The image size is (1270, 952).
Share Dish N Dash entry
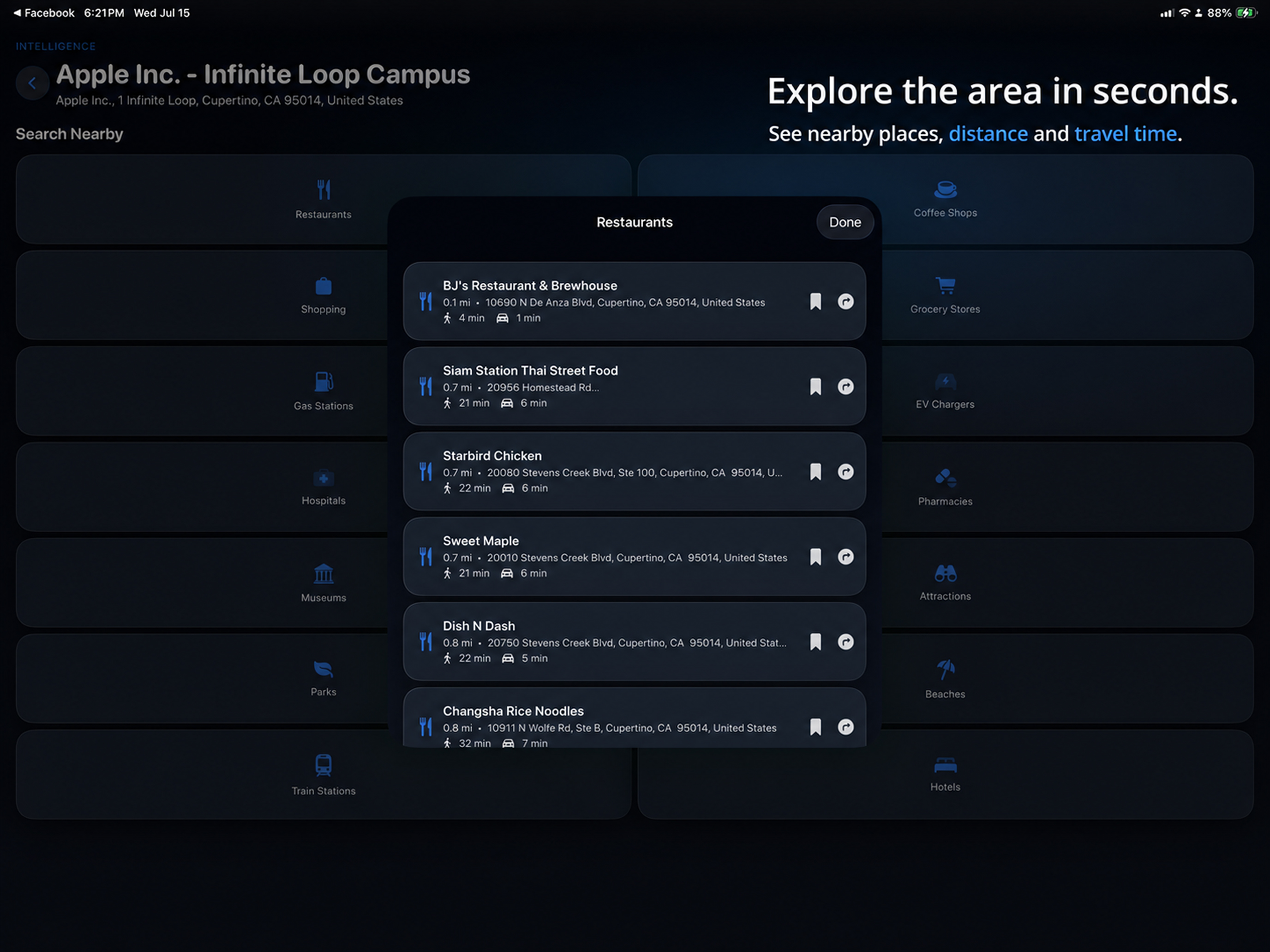pos(846,642)
